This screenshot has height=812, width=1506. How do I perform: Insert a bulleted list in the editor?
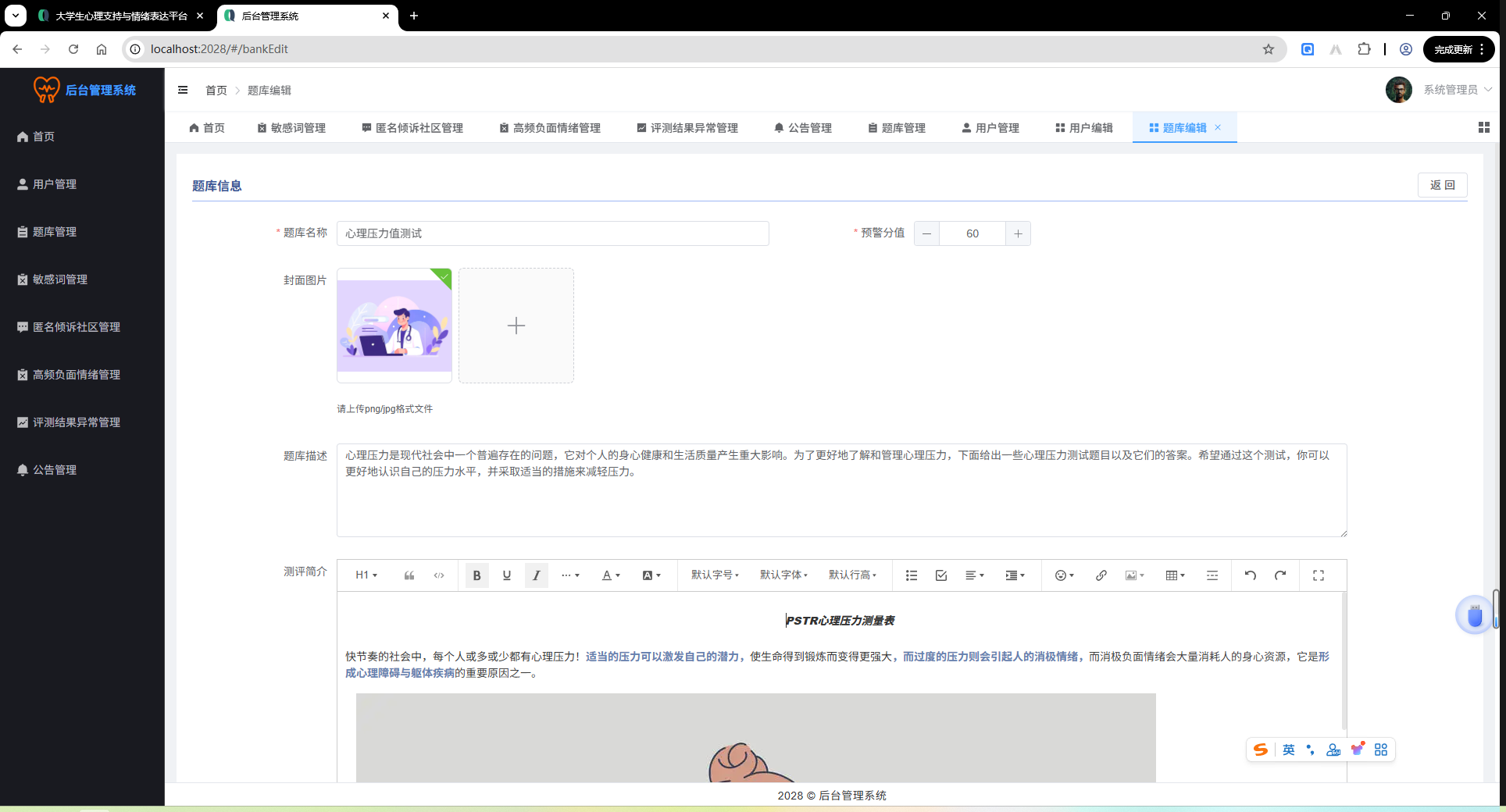click(911, 575)
